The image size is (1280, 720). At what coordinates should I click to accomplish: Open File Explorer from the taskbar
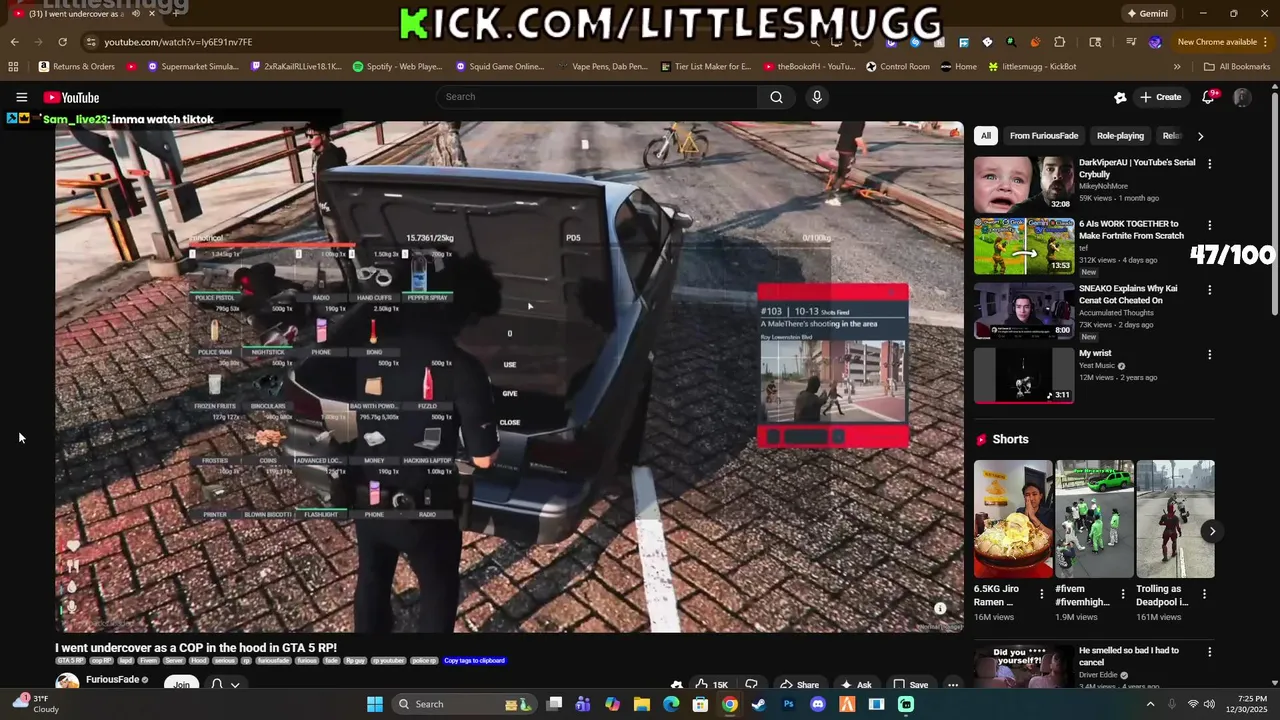point(642,704)
